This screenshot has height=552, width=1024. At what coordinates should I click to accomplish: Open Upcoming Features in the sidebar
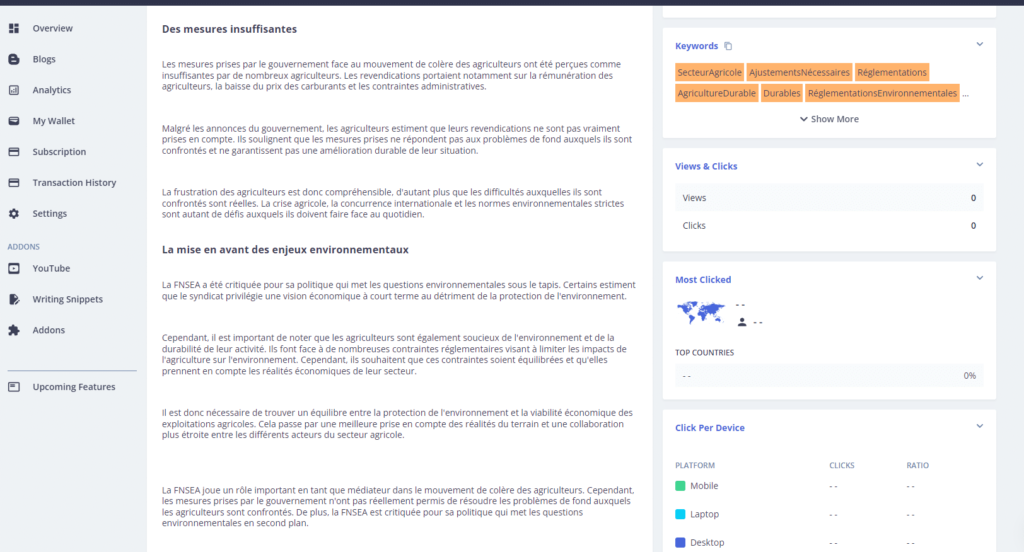pyautogui.click(x=74, y=387)
